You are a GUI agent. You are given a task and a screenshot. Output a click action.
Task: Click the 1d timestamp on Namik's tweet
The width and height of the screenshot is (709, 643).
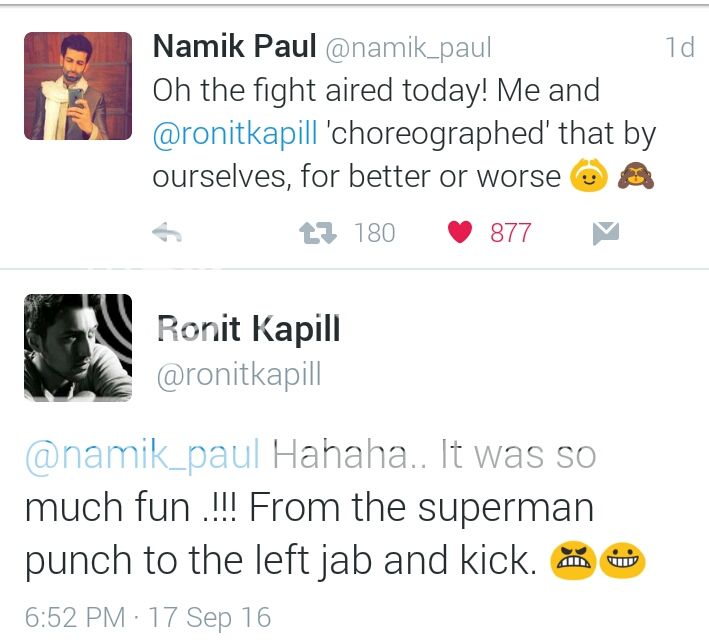(x=679, y=48)
